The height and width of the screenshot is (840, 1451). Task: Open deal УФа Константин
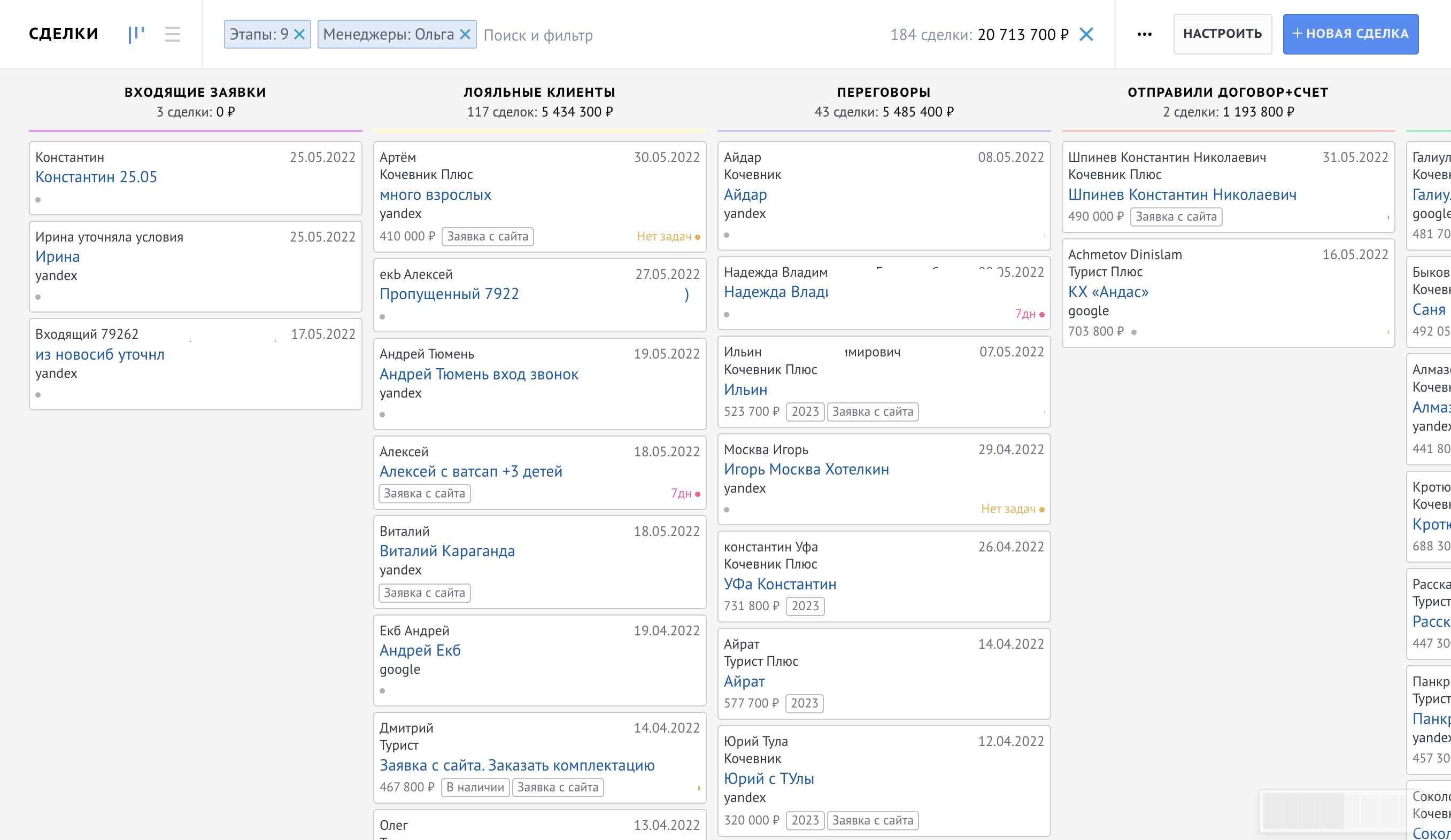coord(780,585)
